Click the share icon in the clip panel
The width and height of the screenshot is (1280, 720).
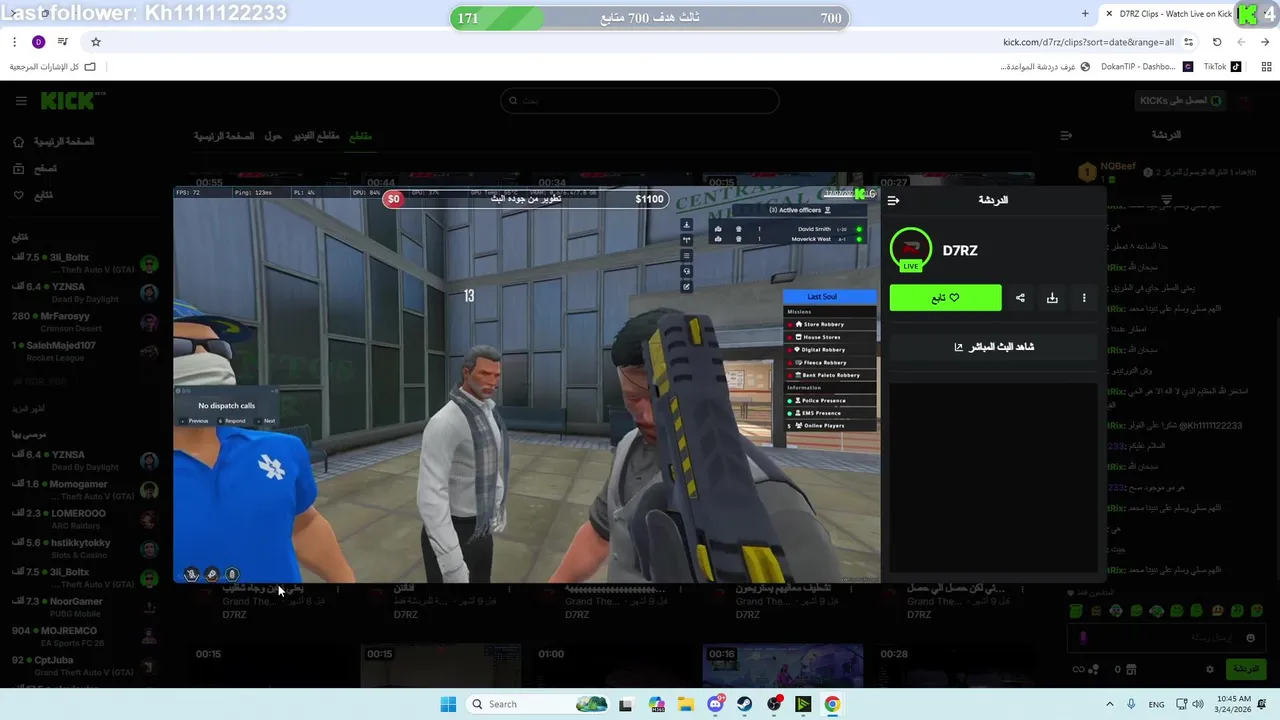[x=1020, y=298]
